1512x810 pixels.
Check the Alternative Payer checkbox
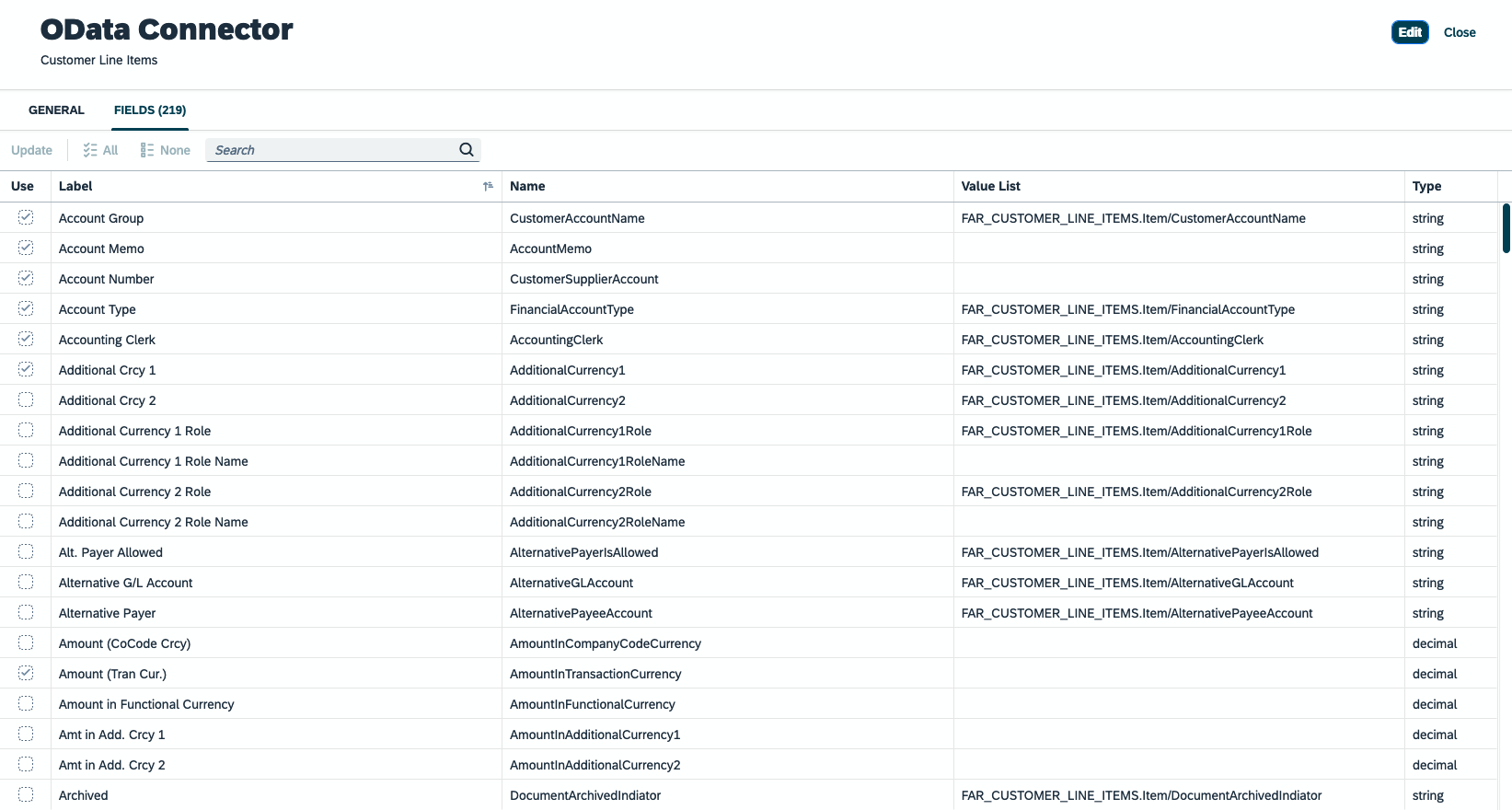pyautogui.click(x=26, y=612)
